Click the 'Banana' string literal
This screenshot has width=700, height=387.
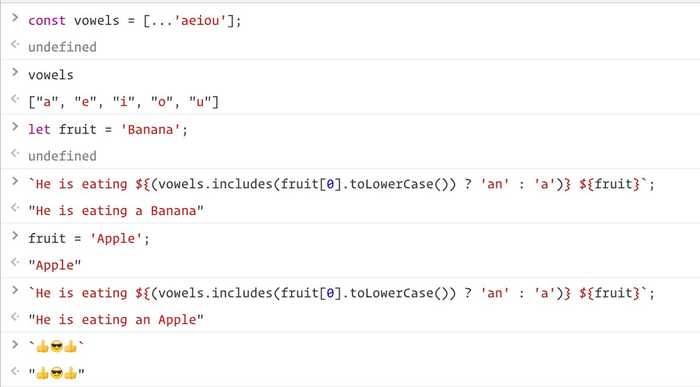pos(150,129)
